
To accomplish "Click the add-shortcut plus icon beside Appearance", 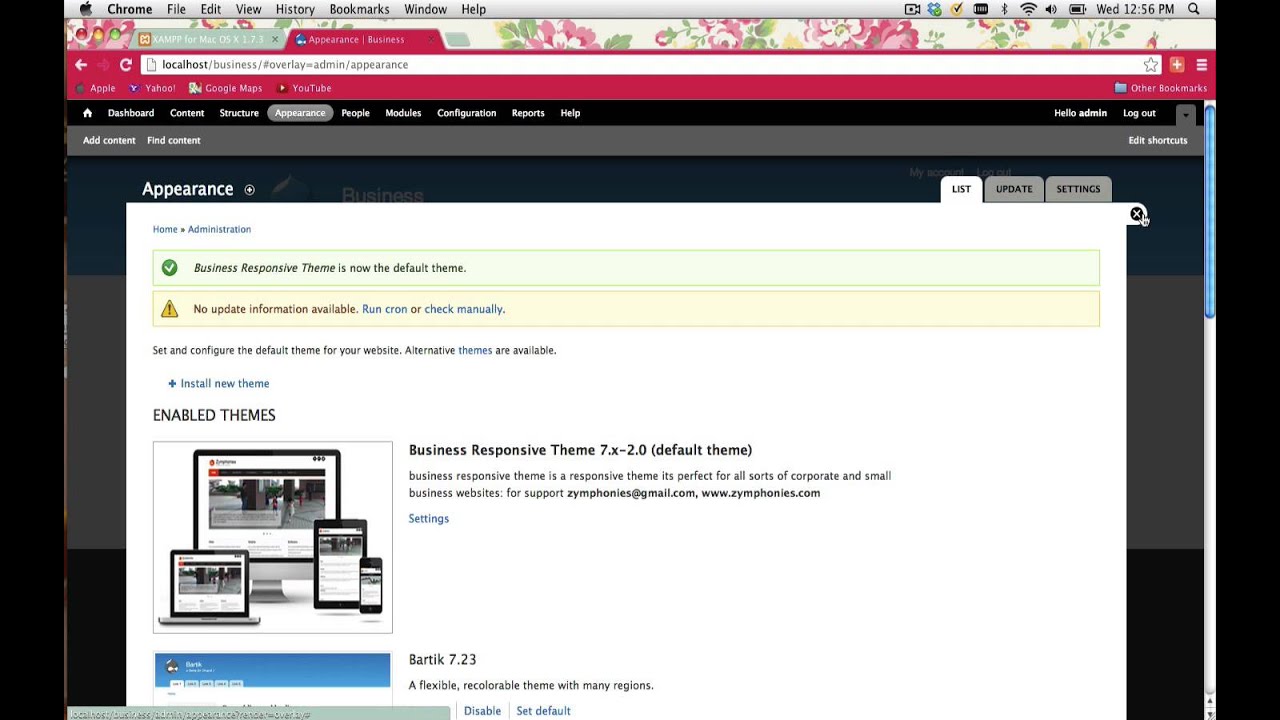I will coord(249,190).
